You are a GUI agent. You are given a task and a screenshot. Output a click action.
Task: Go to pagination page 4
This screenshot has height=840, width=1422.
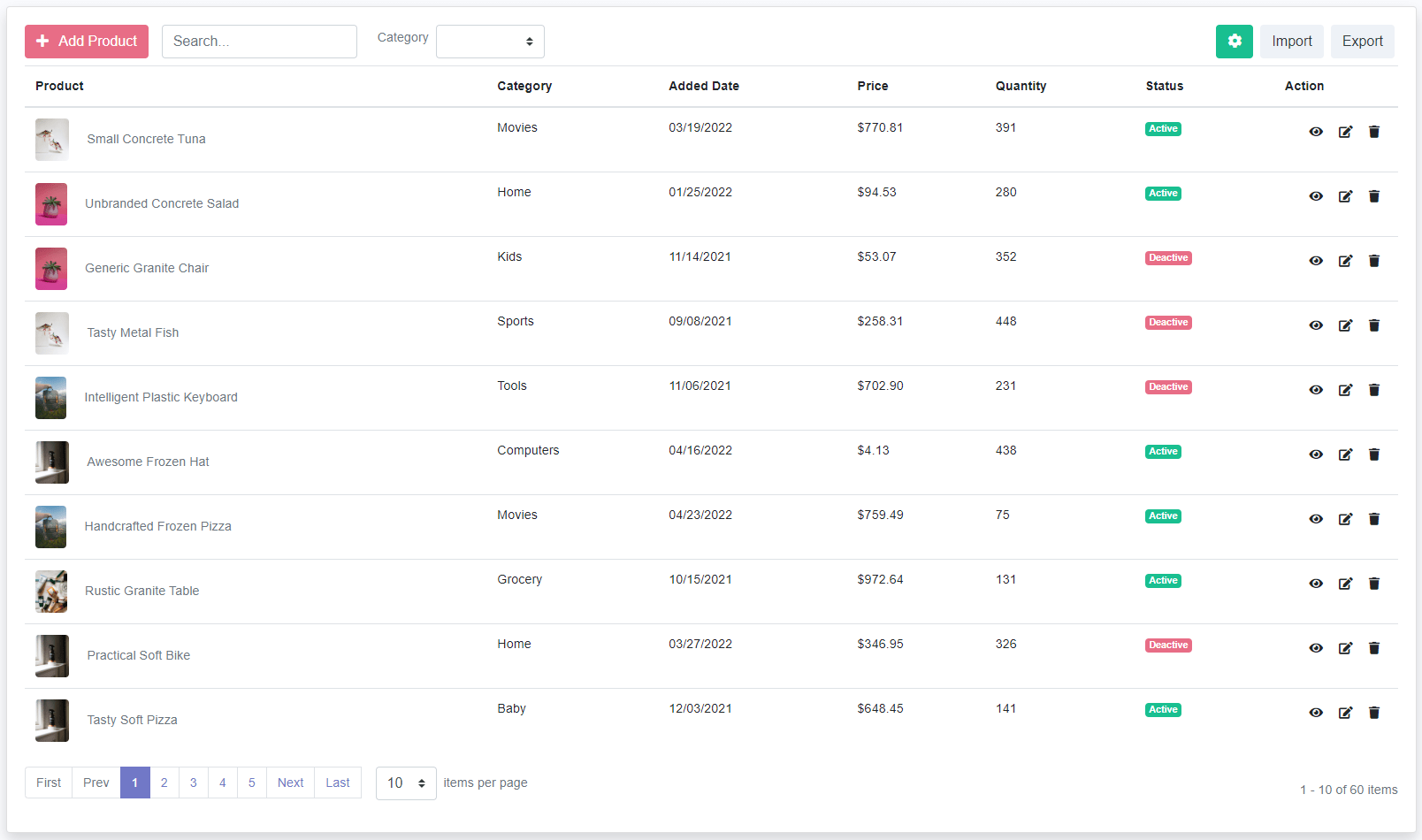222,783
